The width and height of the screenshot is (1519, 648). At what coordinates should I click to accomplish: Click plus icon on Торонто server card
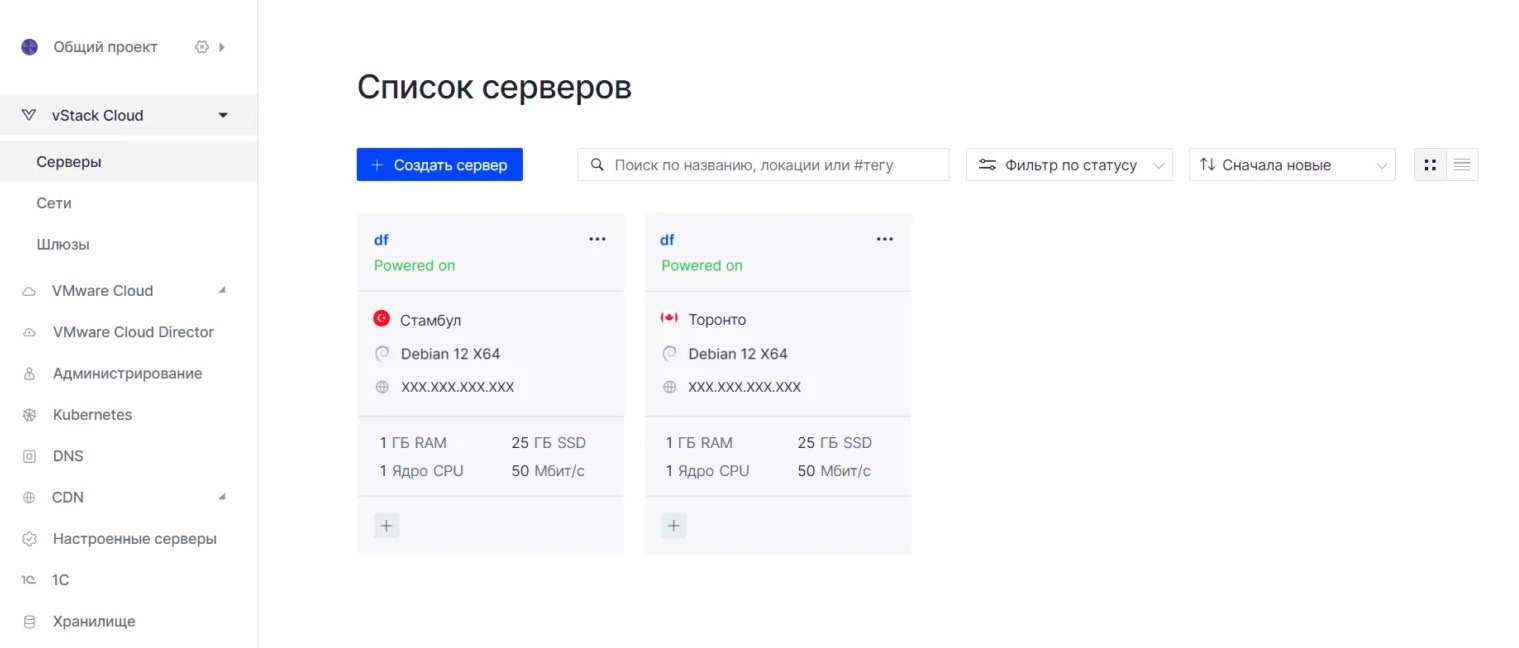(674, 526)
